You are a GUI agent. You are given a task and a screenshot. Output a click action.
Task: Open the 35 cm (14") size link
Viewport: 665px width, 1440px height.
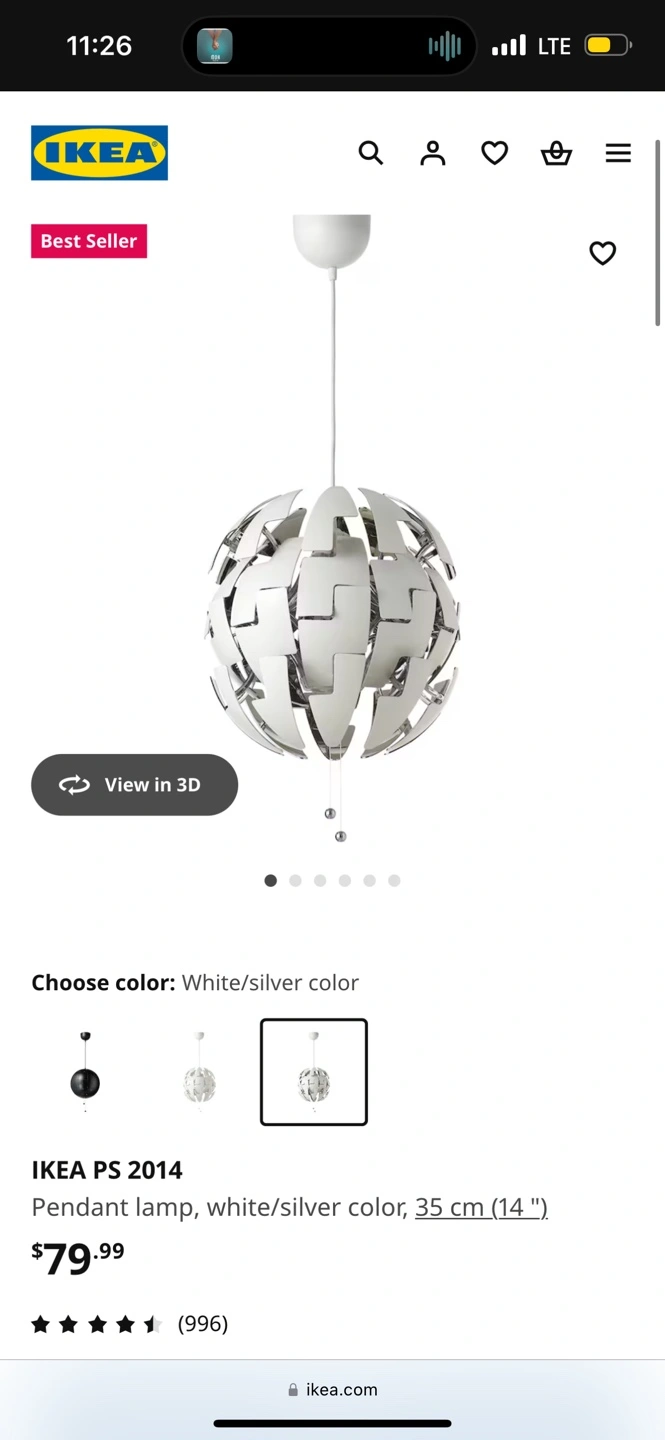tap(481, 1207)
